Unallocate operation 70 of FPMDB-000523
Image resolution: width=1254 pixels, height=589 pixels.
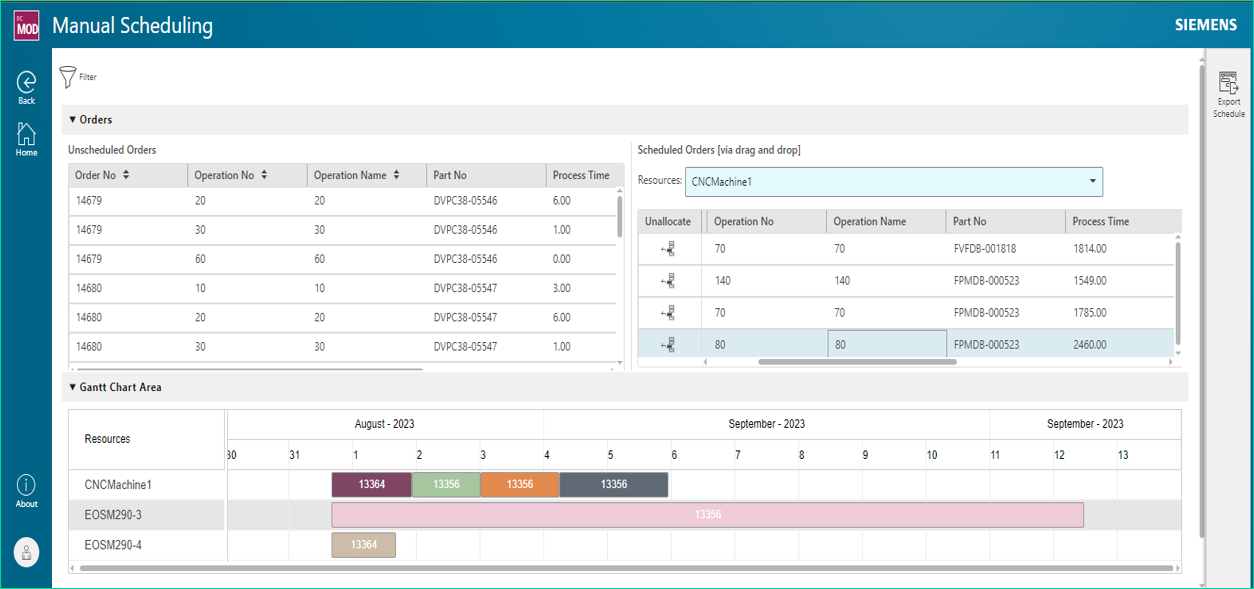(x=669, y=313)
